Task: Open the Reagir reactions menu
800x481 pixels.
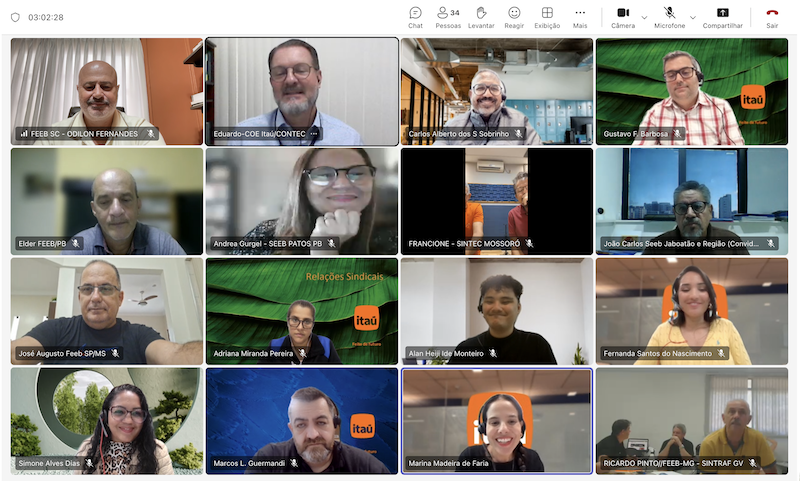Action: (x=514, y=16)
